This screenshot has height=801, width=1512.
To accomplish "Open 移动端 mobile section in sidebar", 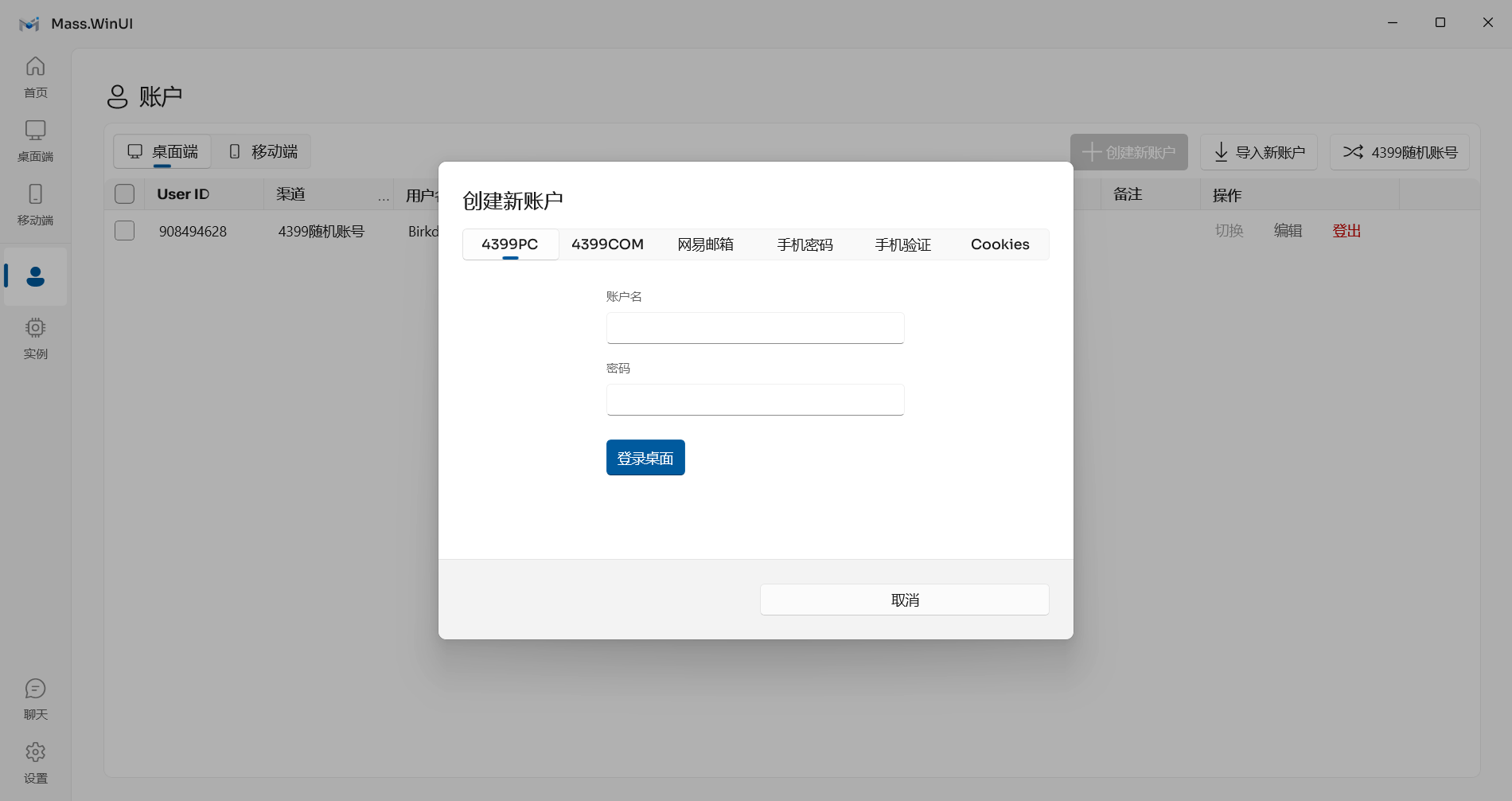I will click(x=36, y=205).
